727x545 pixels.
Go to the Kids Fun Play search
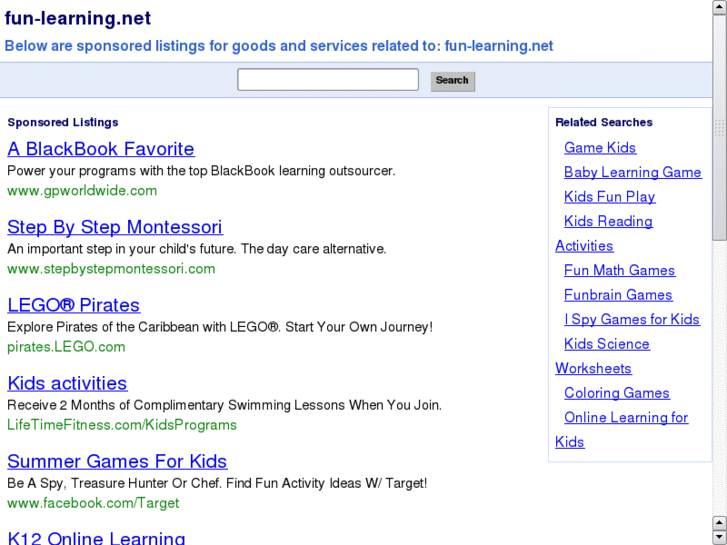(x=610, y=197)
